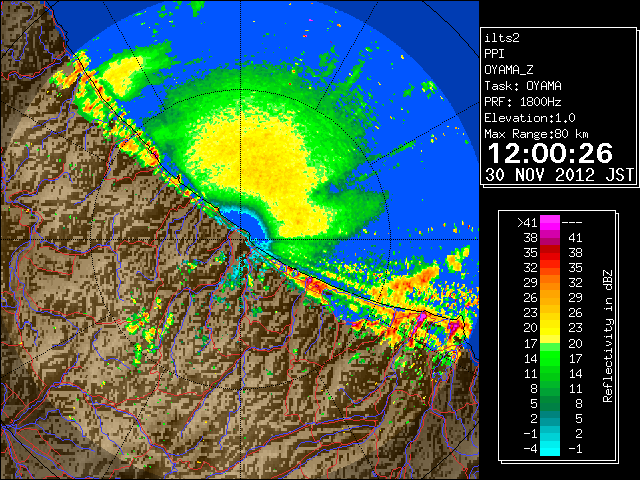Pick the yellow 20–23 dBZ color band
The height and width of the screenshot is (480, 640).
(x=550, y=328)
